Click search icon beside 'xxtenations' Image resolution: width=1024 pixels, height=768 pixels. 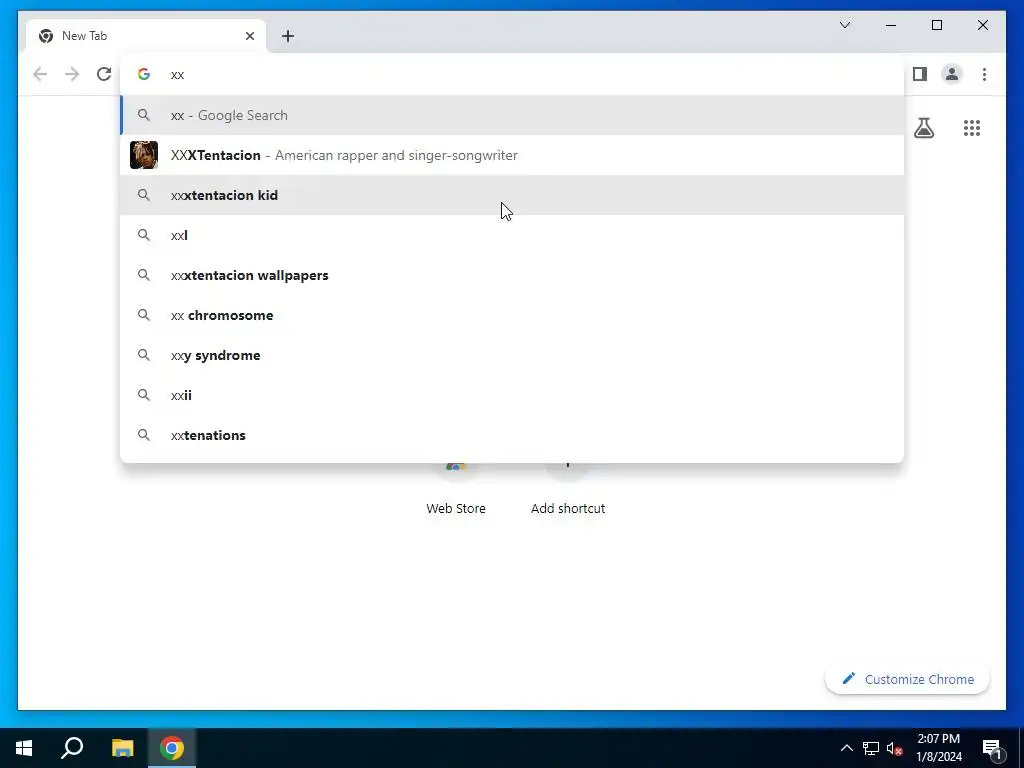144,435
